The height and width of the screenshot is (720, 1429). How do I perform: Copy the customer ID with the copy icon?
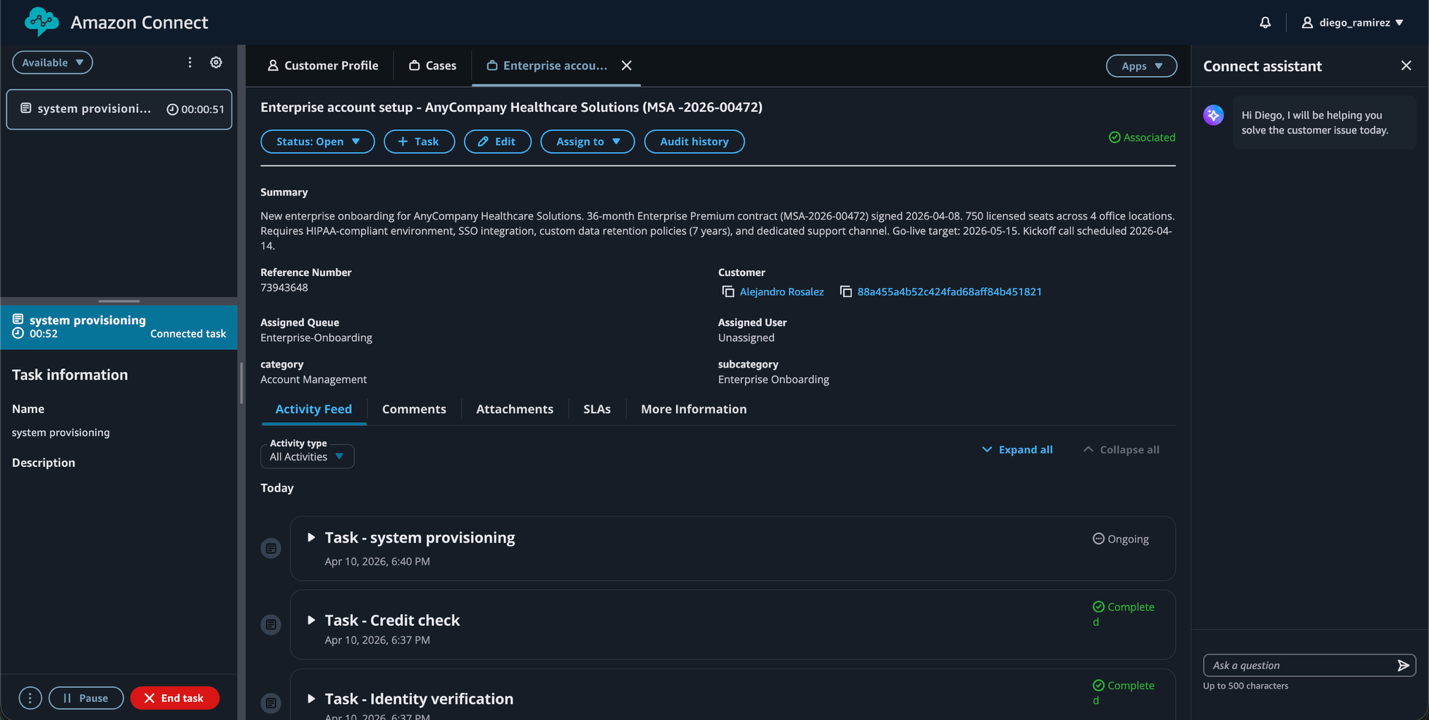[x=846, y=292]
